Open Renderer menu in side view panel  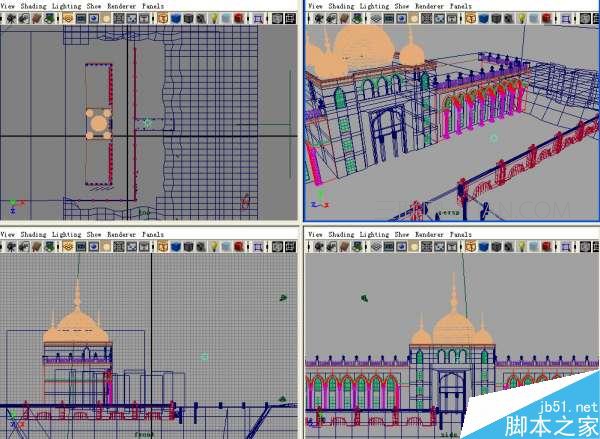pyautogui.click(x=429, y=234)
